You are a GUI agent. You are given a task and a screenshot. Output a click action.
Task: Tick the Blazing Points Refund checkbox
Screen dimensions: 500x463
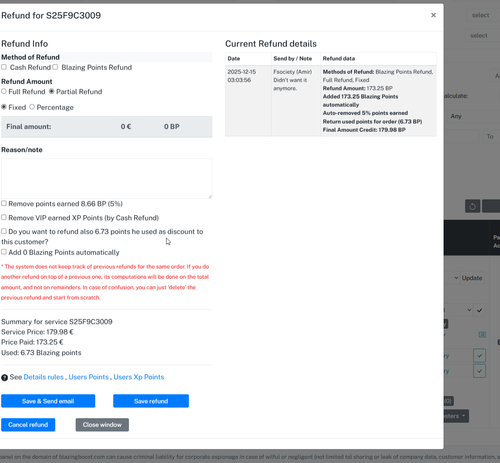(x=55, y=67)
